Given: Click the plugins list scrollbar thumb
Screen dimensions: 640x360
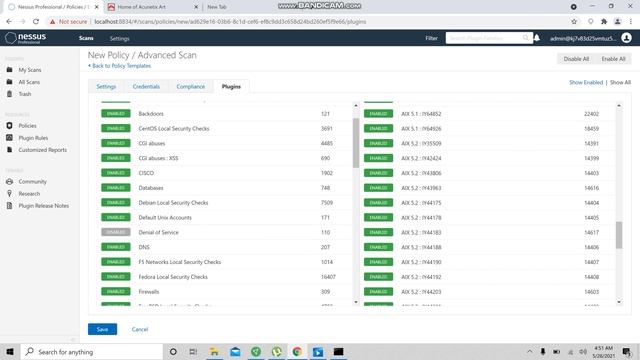Looking at the screenshot, I should pyautogui.click(x=619, y=235).
